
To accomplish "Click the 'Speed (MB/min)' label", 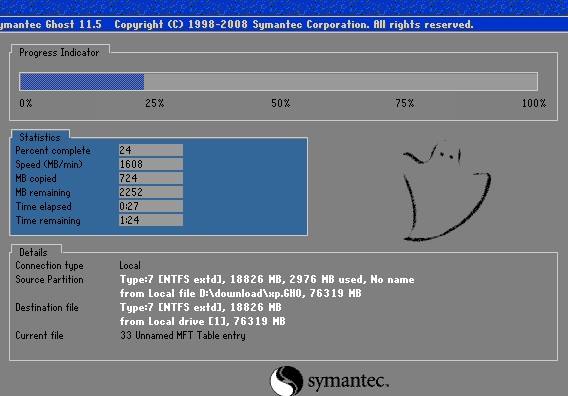I will 49,164.
